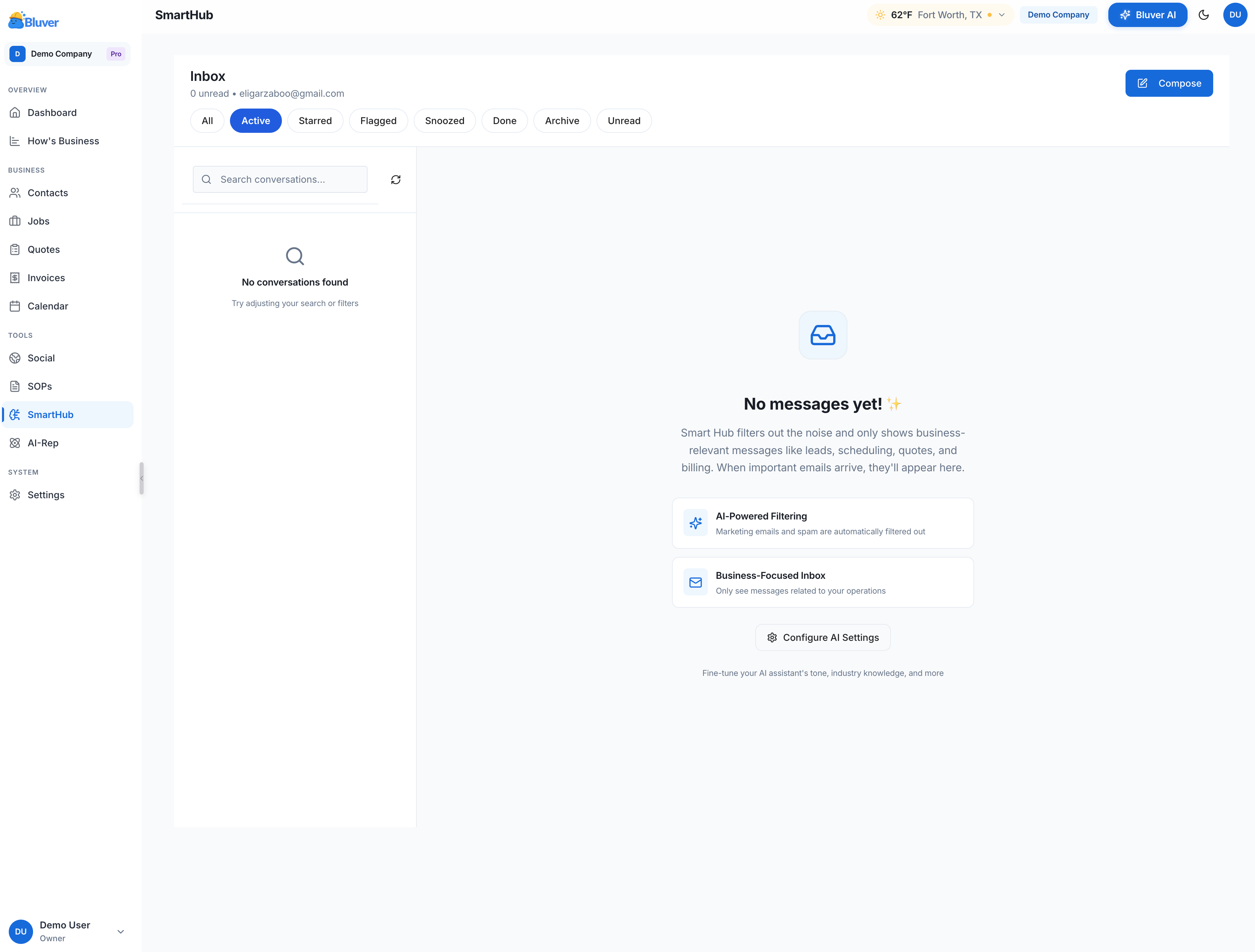Click the Demo Company header badge

pos(1059,15)
